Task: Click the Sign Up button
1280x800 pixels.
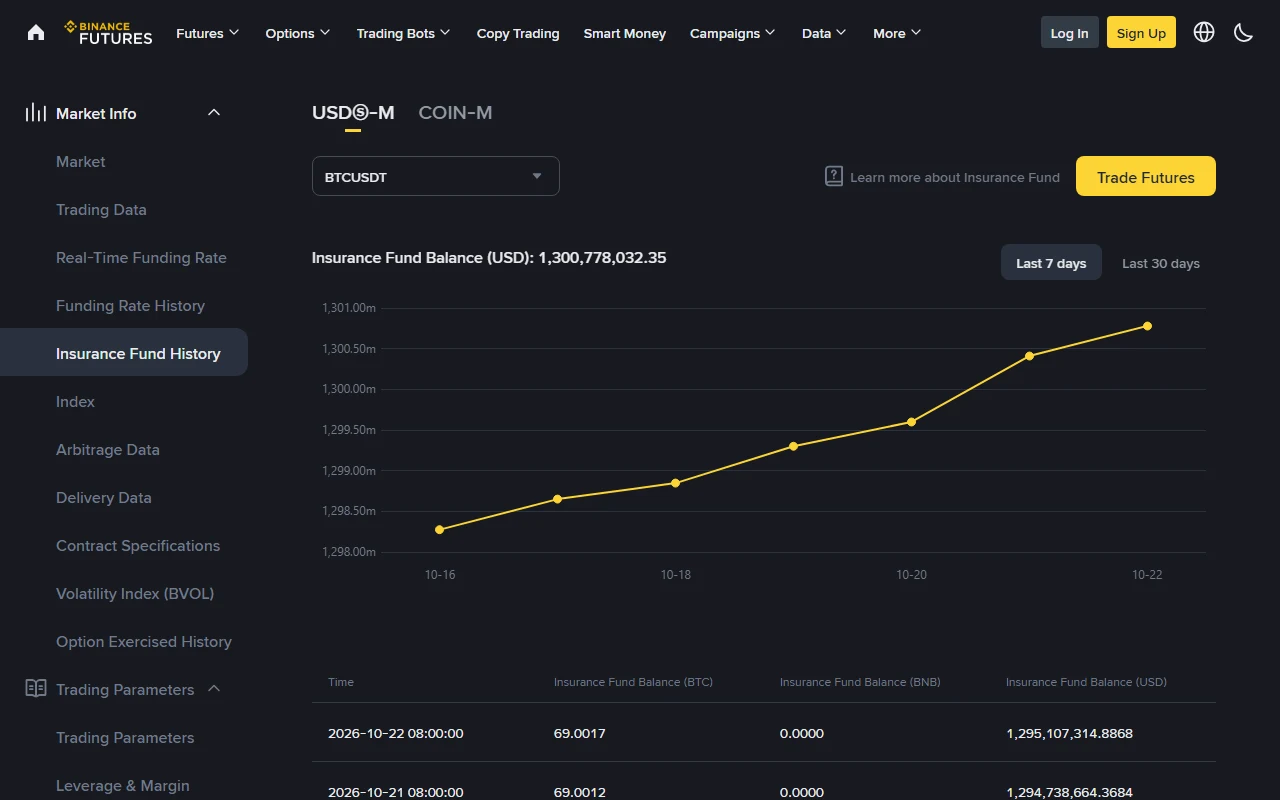Action: click(x=1141, y=33)
